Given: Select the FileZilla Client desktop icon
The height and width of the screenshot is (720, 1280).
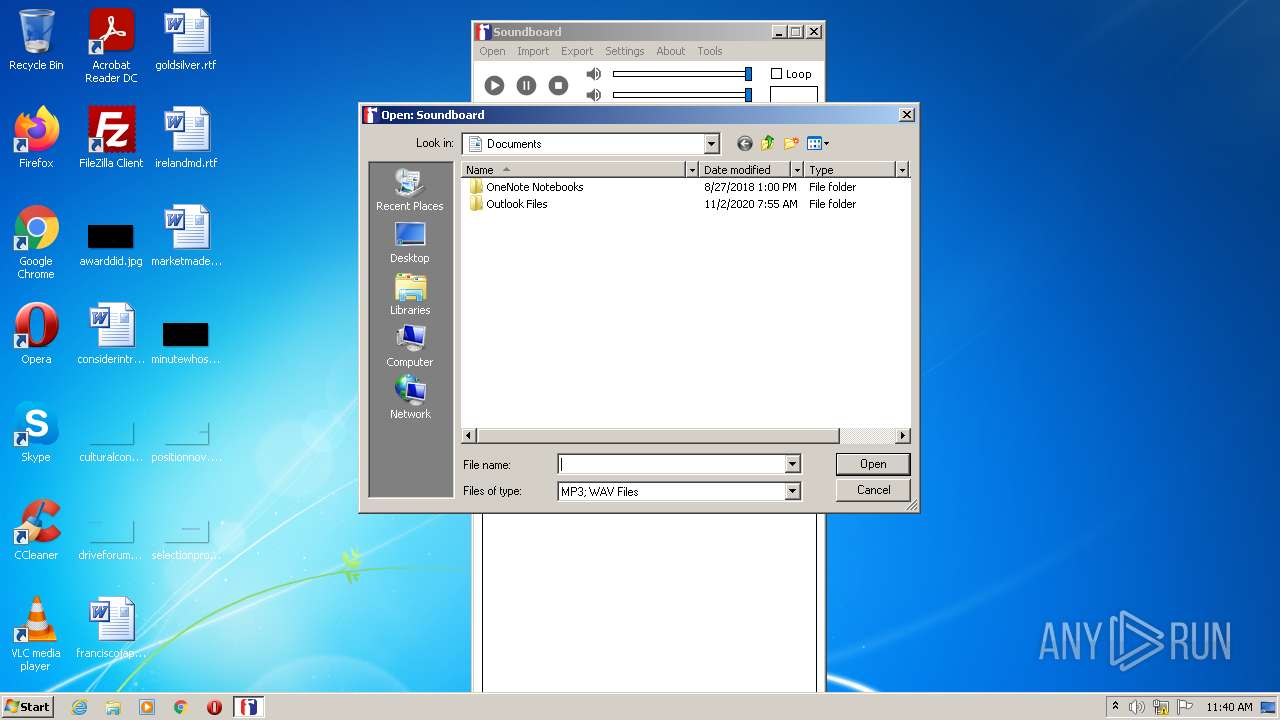Looking at the screenshot, I should pyautogui.click(x=111, y=138).
